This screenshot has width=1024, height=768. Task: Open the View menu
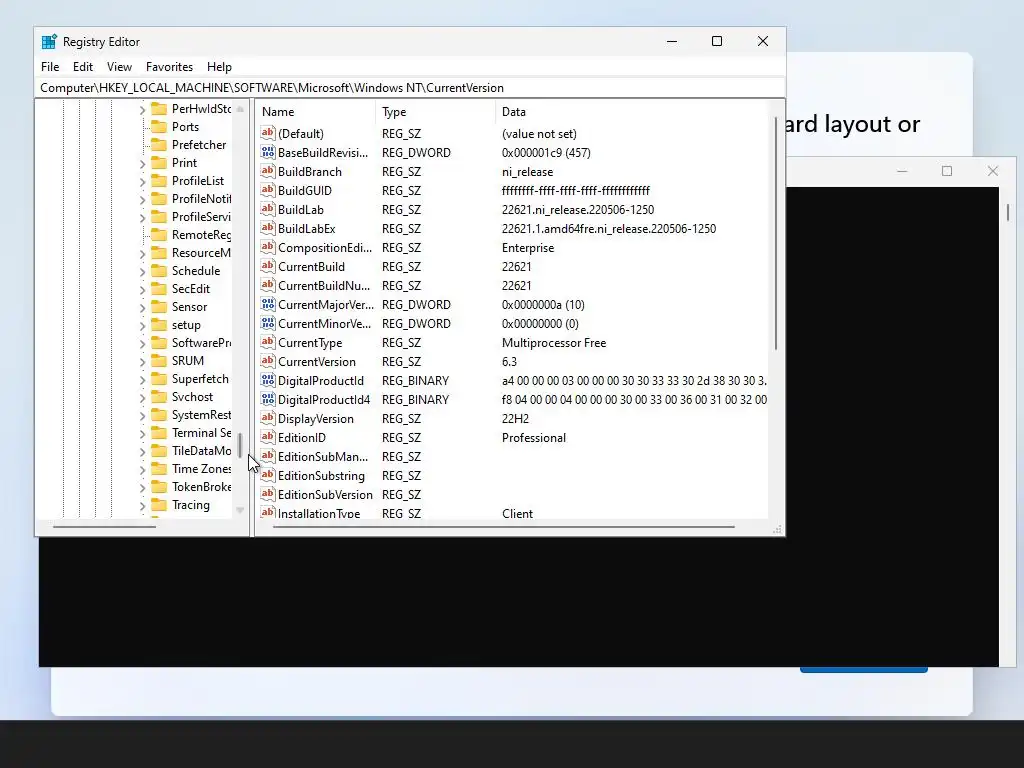point(120,67)
